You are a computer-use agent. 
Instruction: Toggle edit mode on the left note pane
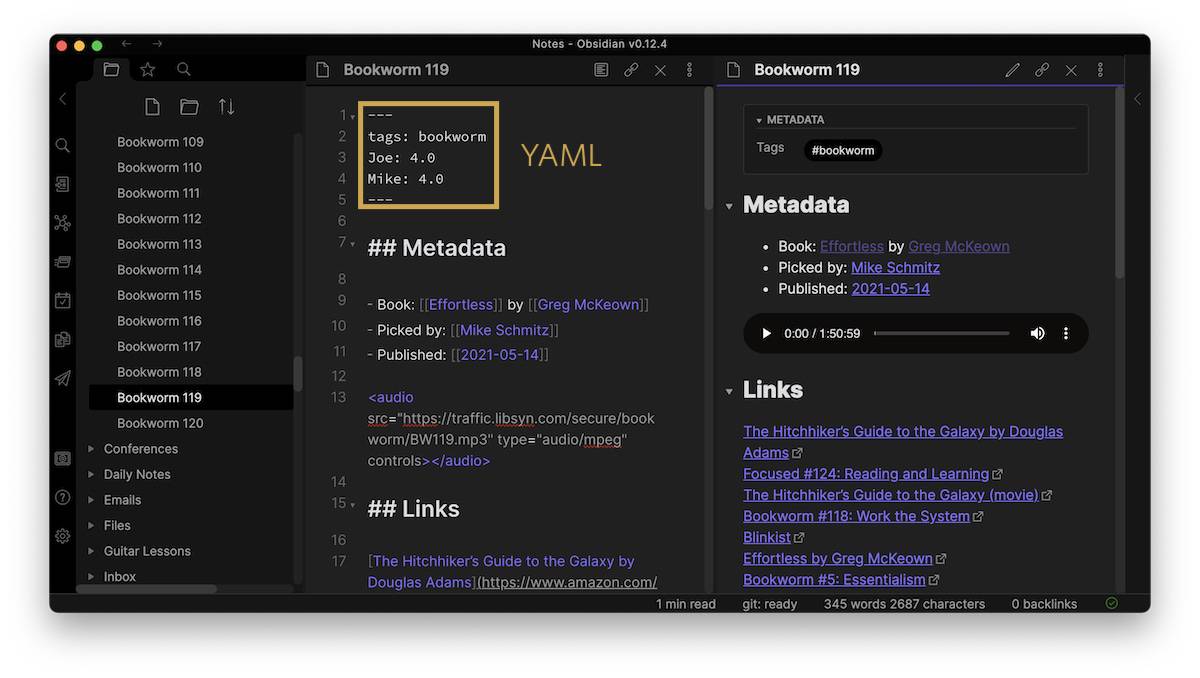(x=601, y=70)
